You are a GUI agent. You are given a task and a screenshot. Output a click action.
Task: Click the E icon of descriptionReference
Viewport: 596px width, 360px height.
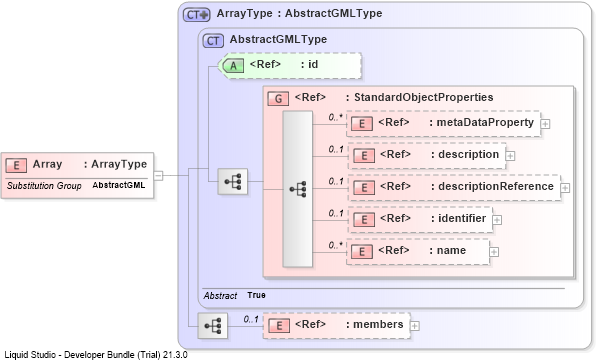coord(364,187)
